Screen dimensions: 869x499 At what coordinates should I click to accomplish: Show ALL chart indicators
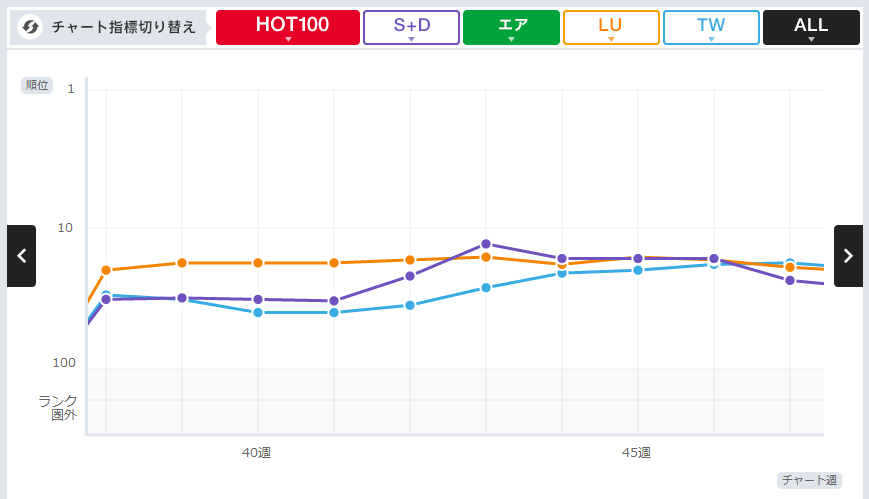coord(811,28)
